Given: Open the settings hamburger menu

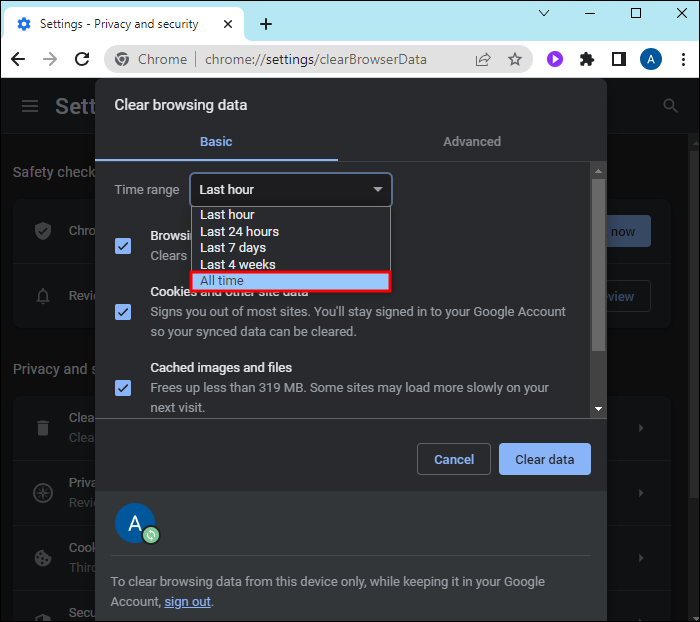Looking at the screenshot, I should point(30,106).
